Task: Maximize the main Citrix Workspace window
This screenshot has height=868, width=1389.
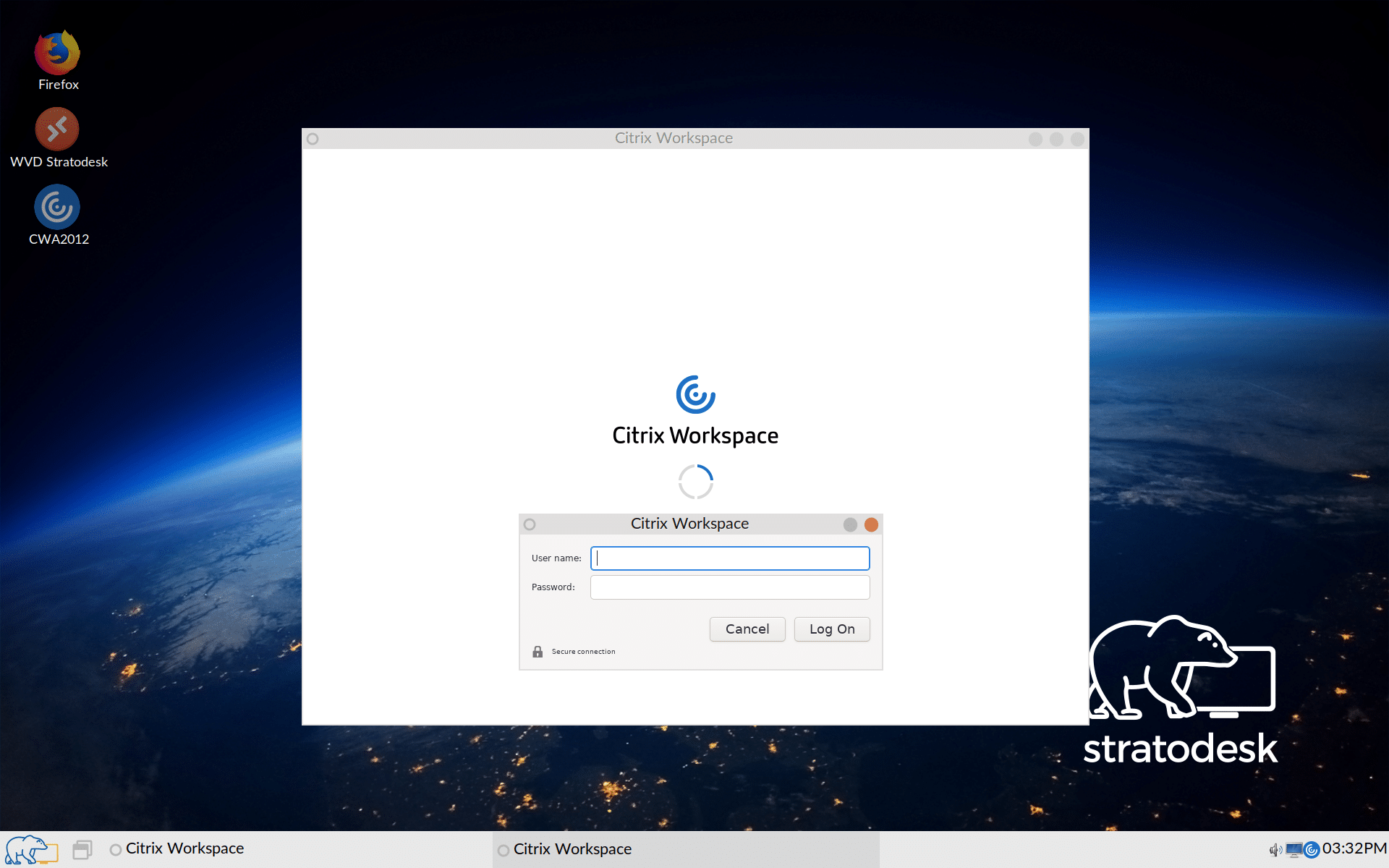Action: click(1056, 139)
